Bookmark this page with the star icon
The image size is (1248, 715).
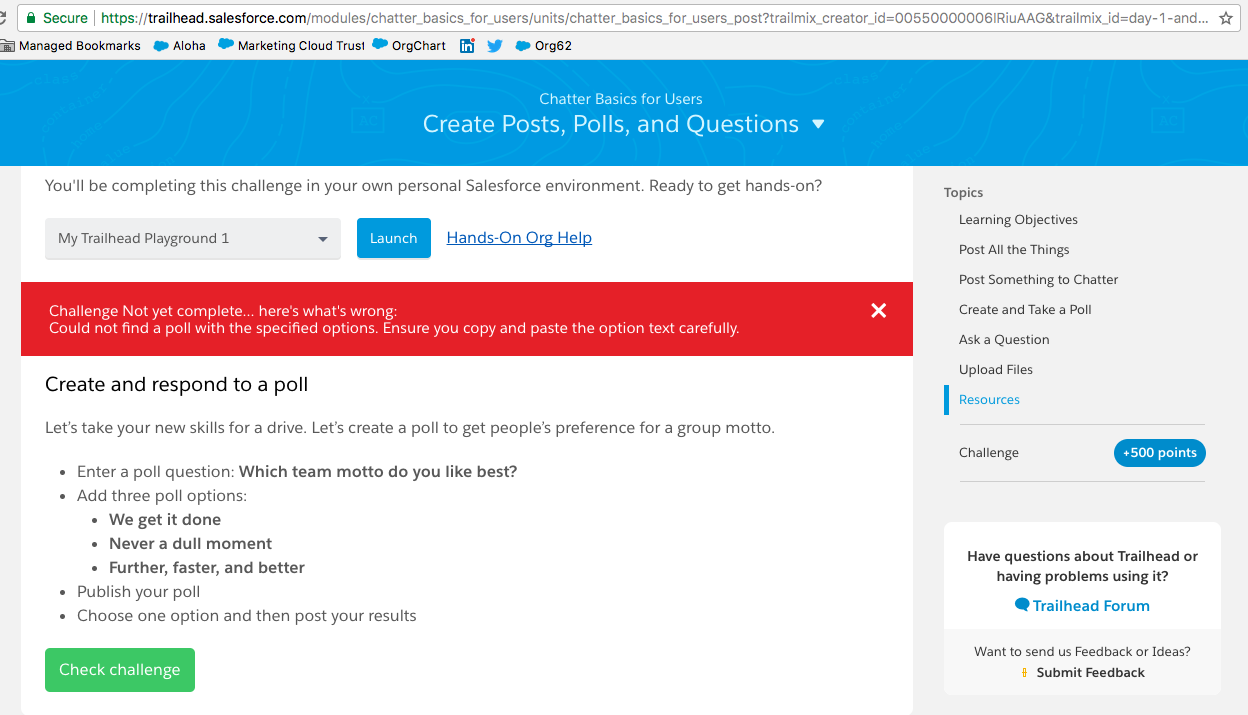point(1226,18)
